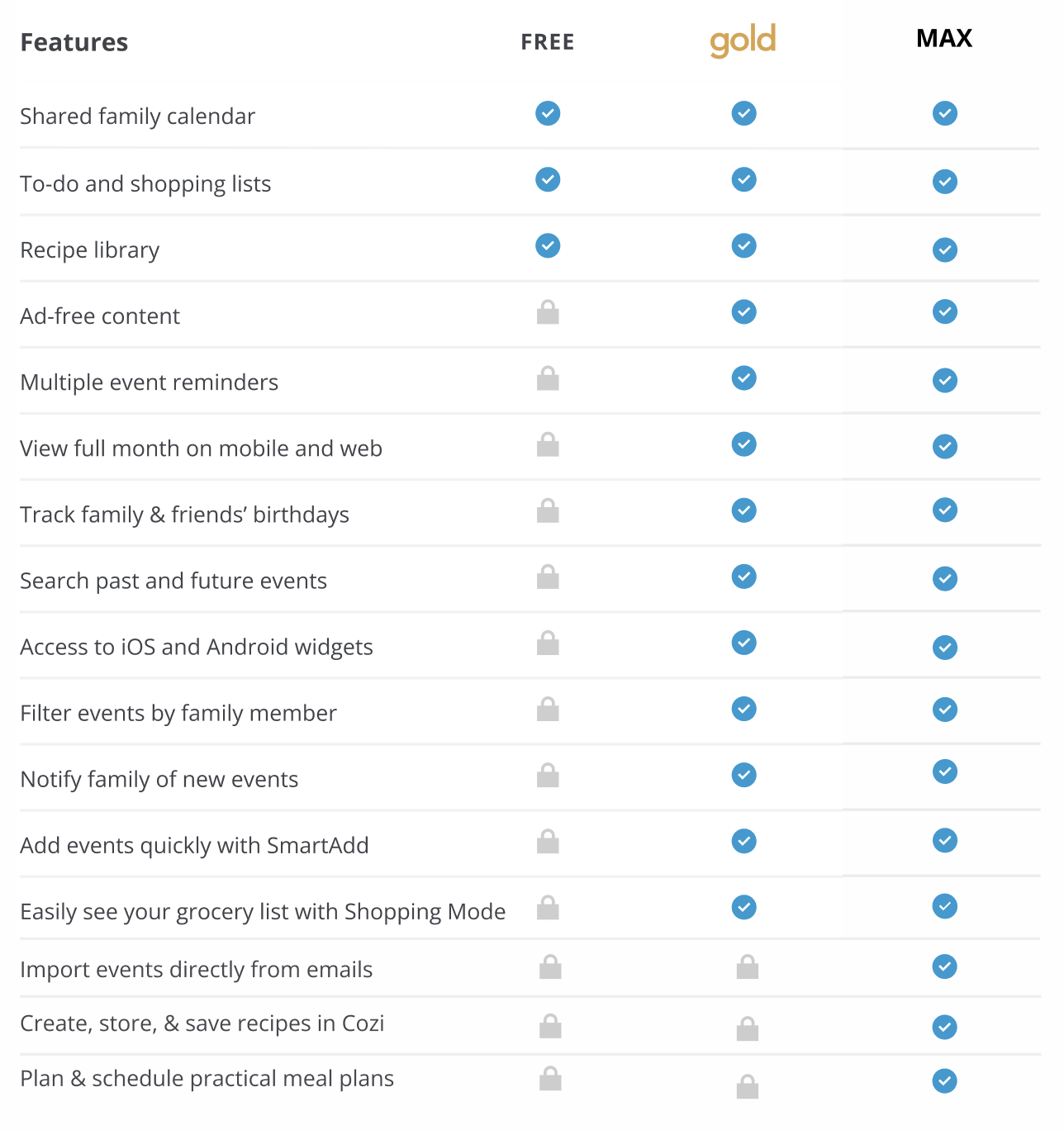Click the Free checkmark for Shared family calendar
The width and height of the screenshot is (1064, 1130).
coord(548,113)
